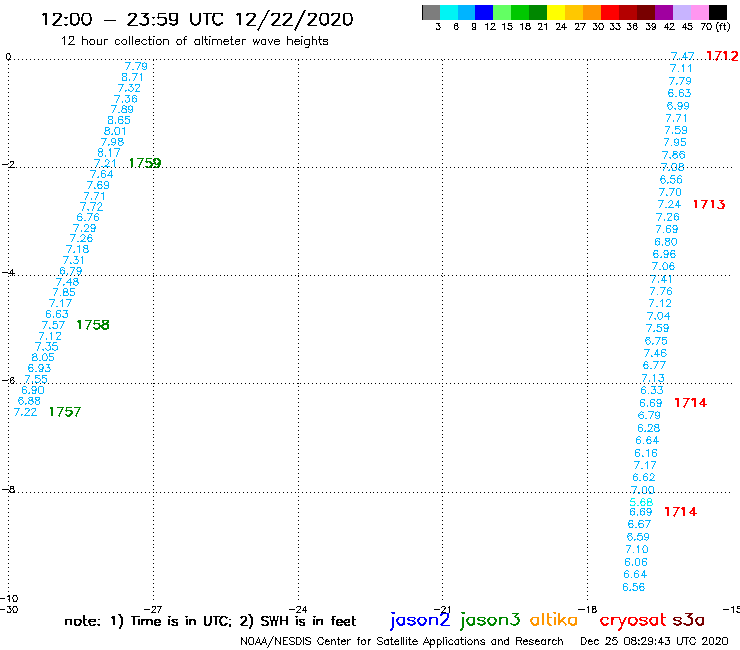Click the 6.99 wave height value

pos(678,106)
